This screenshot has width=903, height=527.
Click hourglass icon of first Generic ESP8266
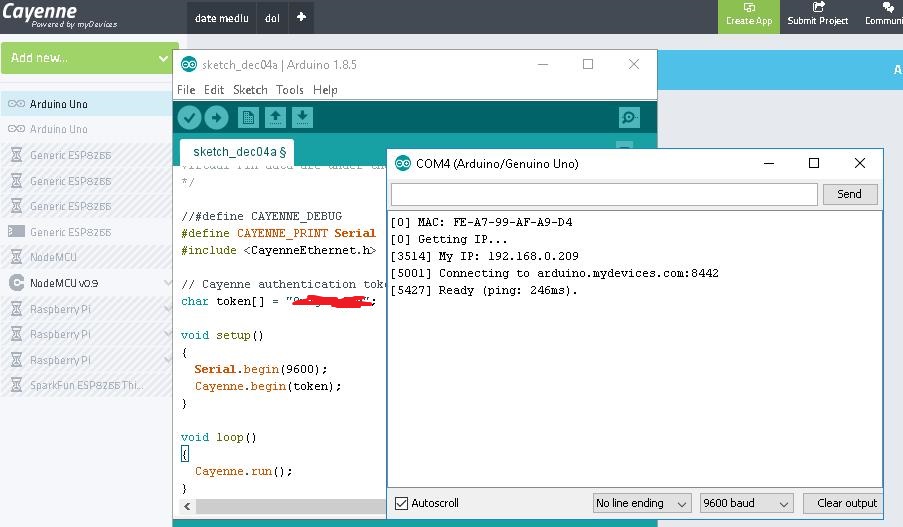[x=17, y=155]
